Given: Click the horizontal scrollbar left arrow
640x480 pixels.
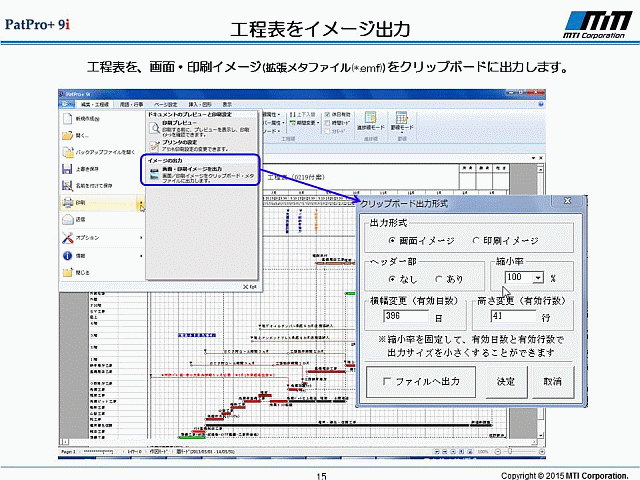Looking at the screenshot, I should 64,442.
